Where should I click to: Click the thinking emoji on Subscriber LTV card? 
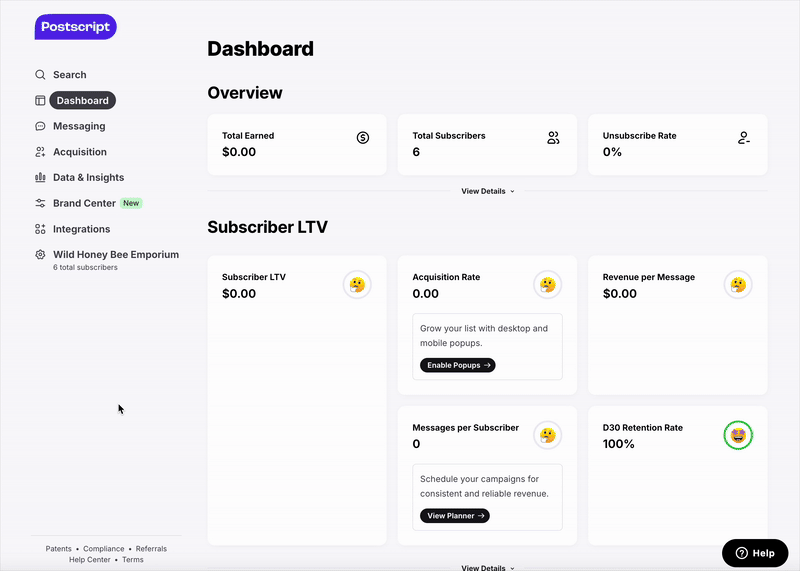click(357, 285)
